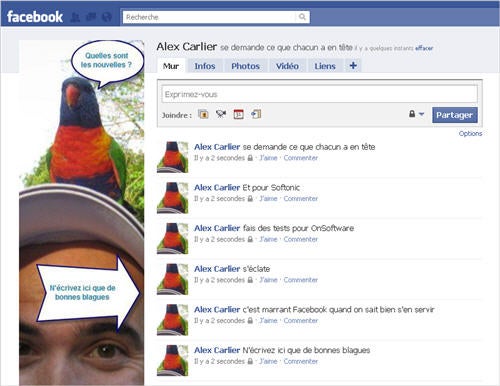The image size is (500, 386).
Task: Click effacer link next to status
Action: [x=424, y=48]
